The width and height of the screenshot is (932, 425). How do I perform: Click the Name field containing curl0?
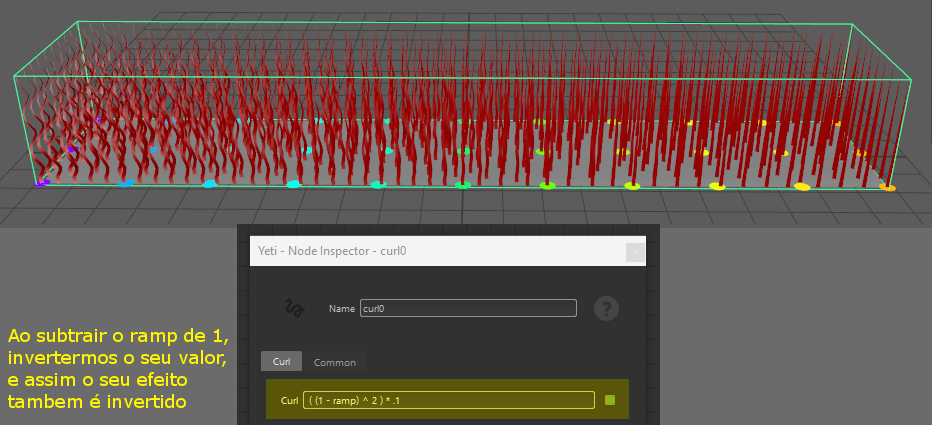click(x=468, y=309)
